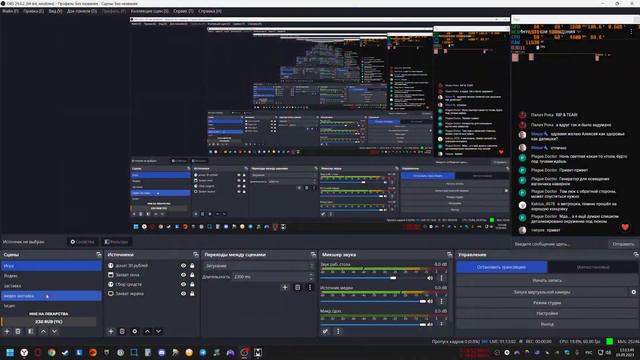The image size is (640, 360).
Task: Hide the 'Захват окна' source
Action: (x=183, y=275)
